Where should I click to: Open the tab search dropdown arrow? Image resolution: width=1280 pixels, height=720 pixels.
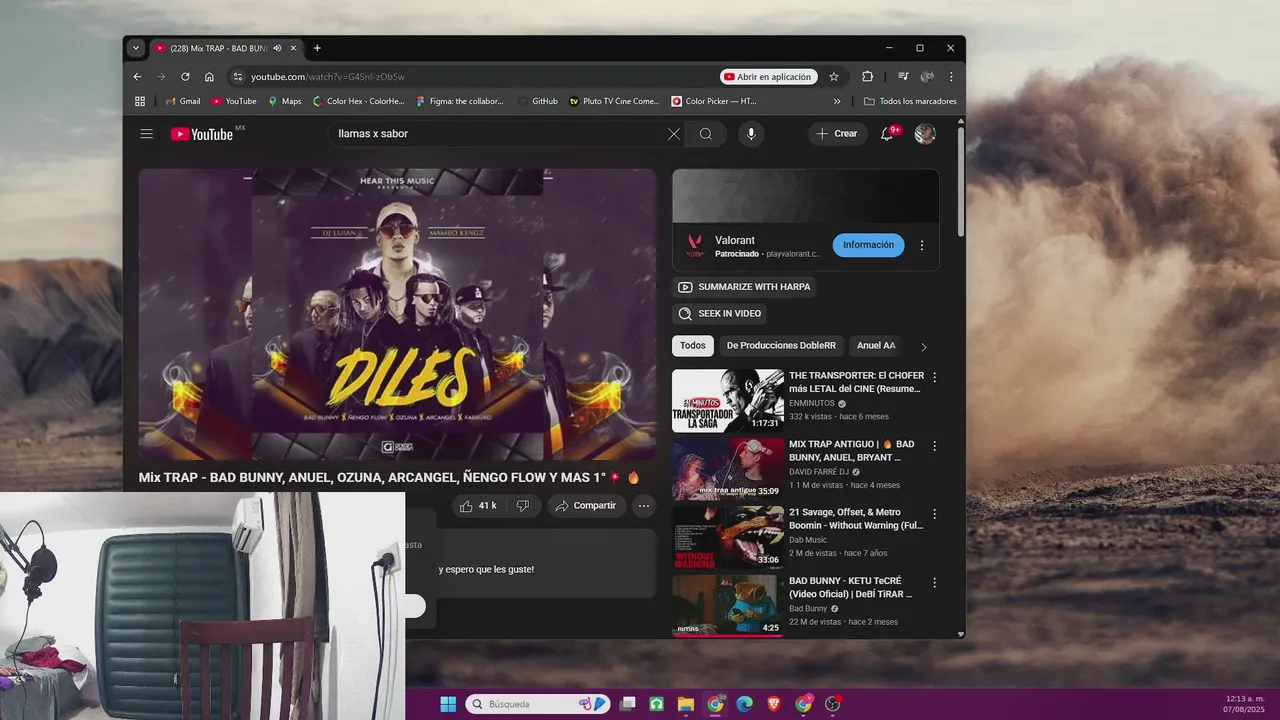pos(136,48)
